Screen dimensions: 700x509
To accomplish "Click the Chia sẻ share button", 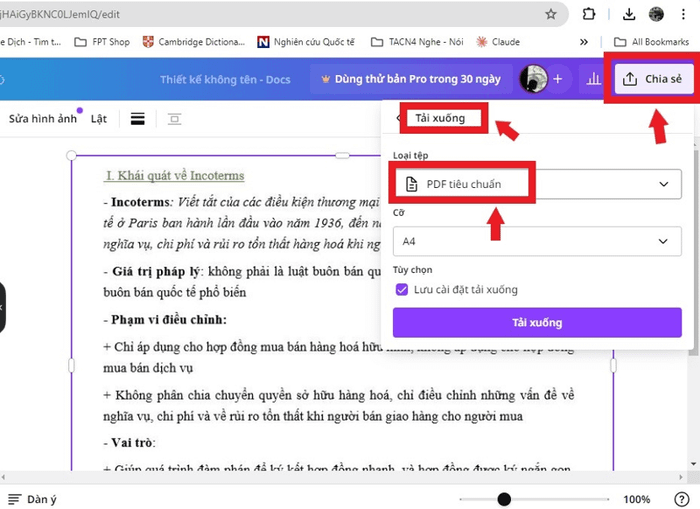I will click(654, 79).
